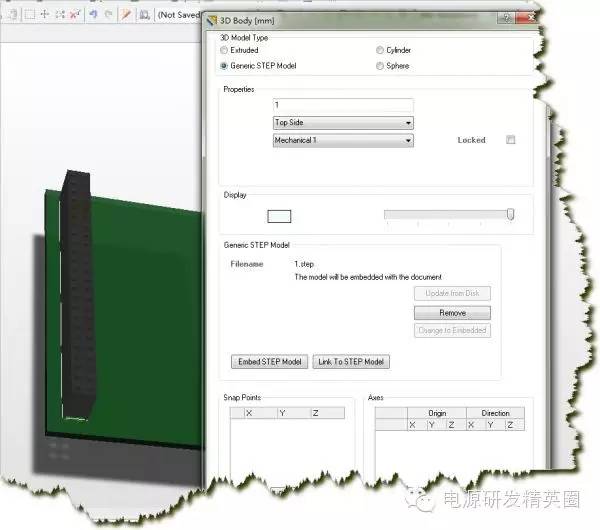
Task: Click the redo arrow in toolbar
Action: click(x=107, y=15)
